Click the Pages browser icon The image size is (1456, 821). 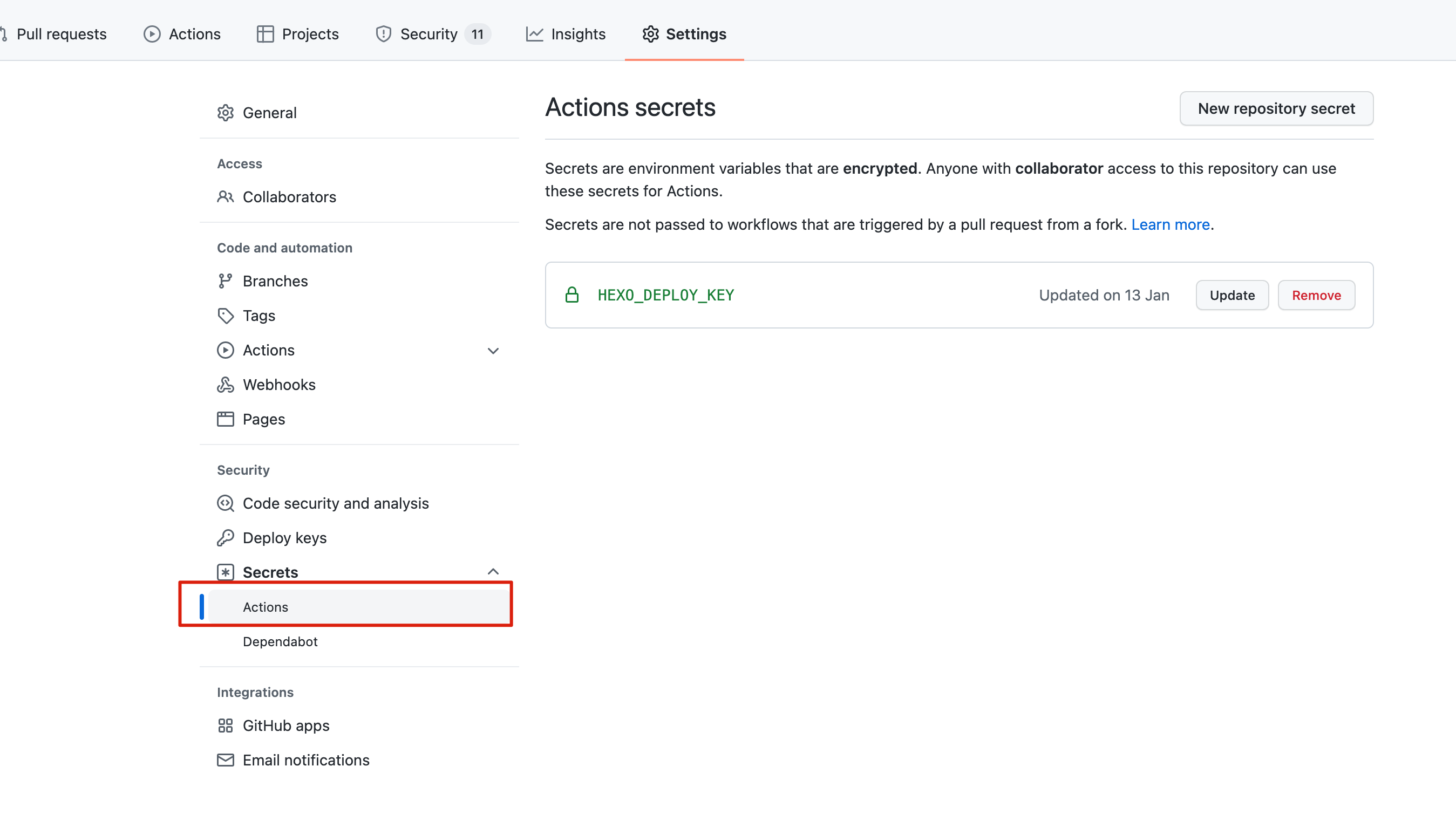coord(225,419)
